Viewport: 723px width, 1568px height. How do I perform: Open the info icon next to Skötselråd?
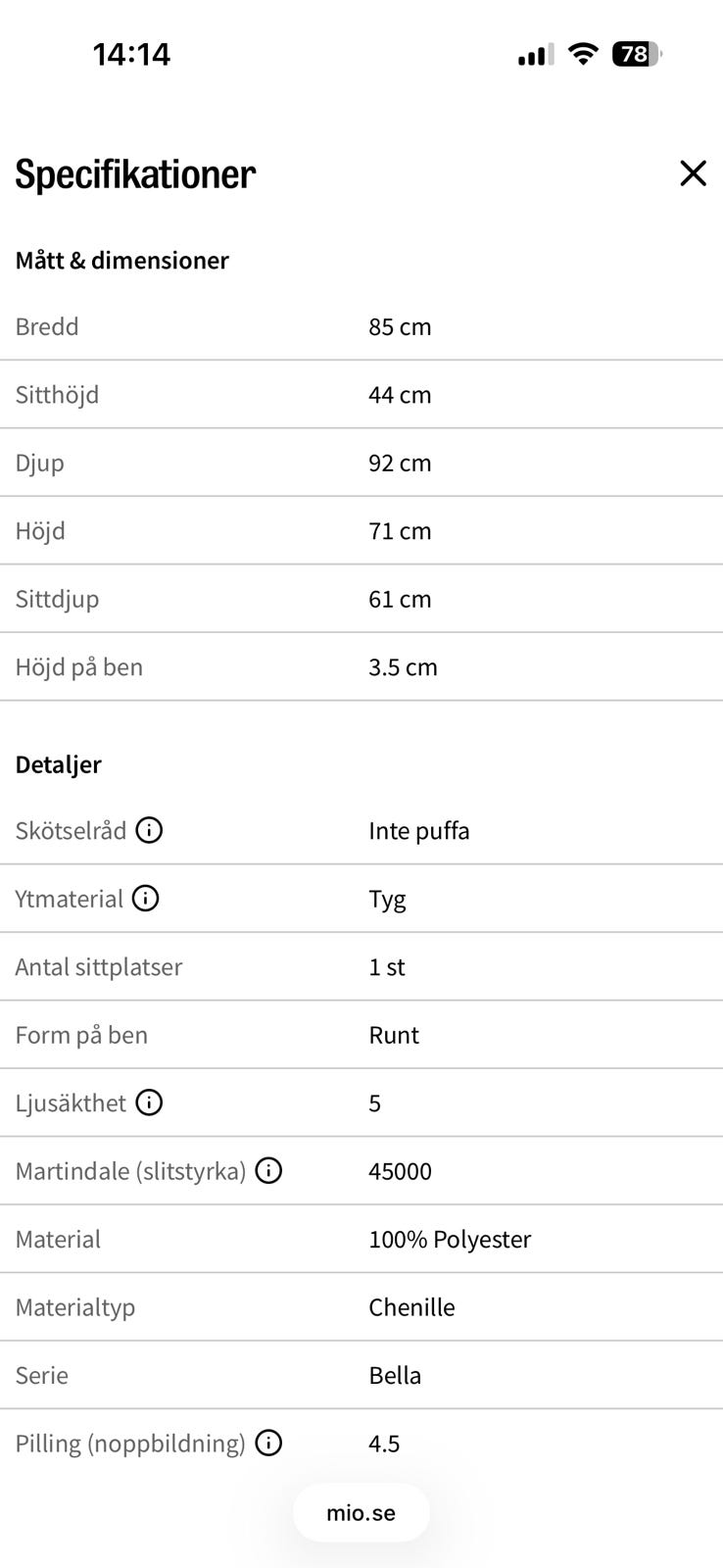[x=149, y=830]
